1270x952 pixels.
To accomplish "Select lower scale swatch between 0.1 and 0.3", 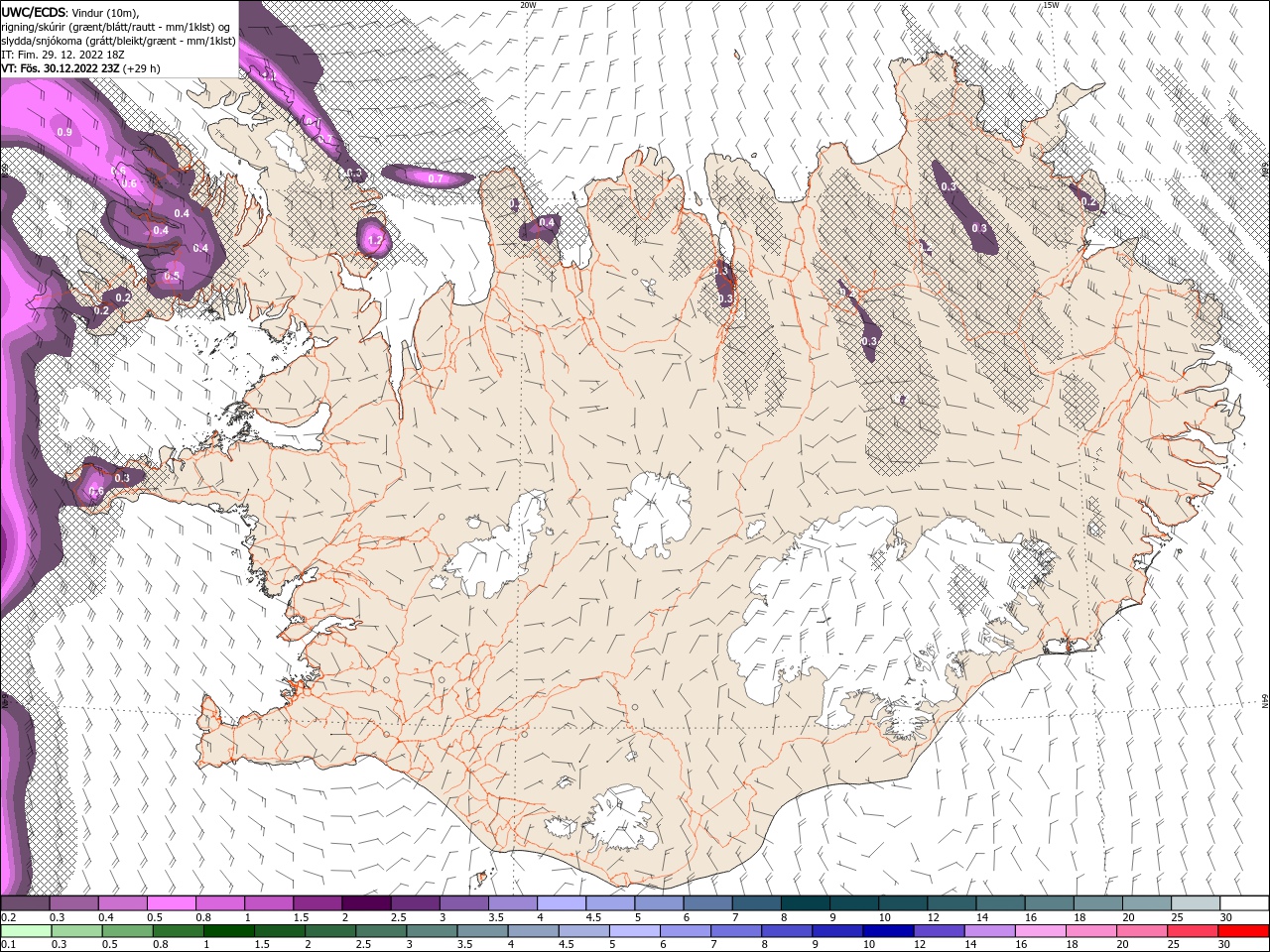I will coord(26,931).
